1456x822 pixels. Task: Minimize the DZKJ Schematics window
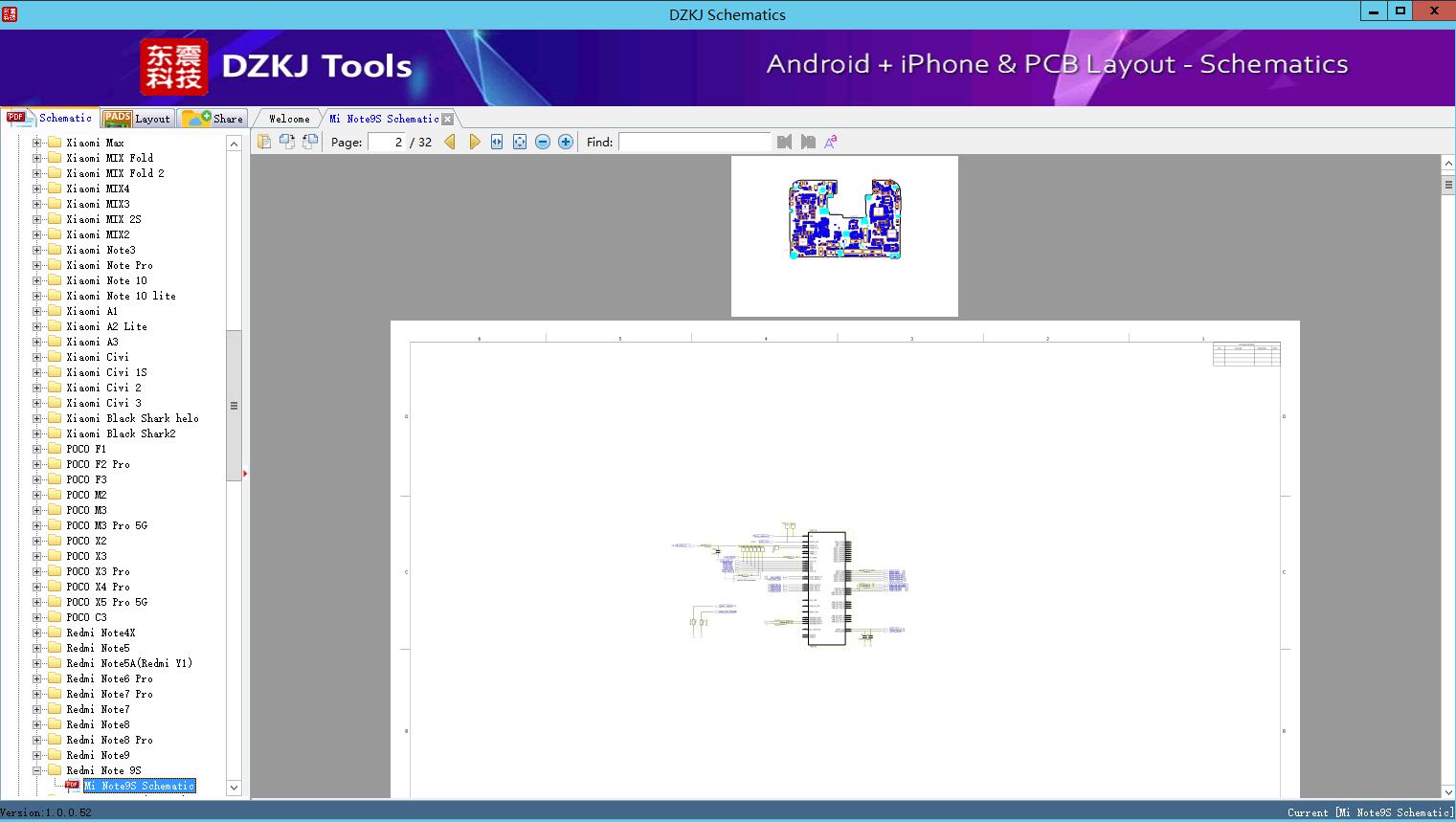tap(1374, 11)
